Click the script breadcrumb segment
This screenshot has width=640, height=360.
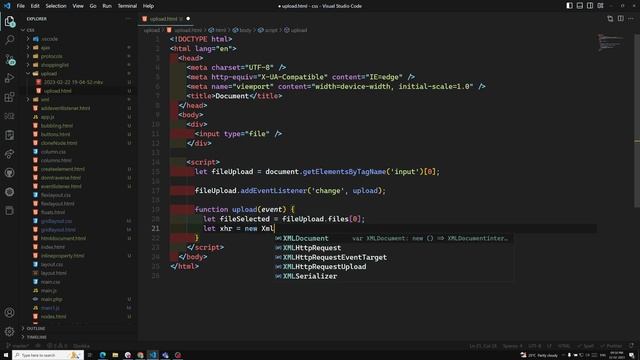coord(268,30)
